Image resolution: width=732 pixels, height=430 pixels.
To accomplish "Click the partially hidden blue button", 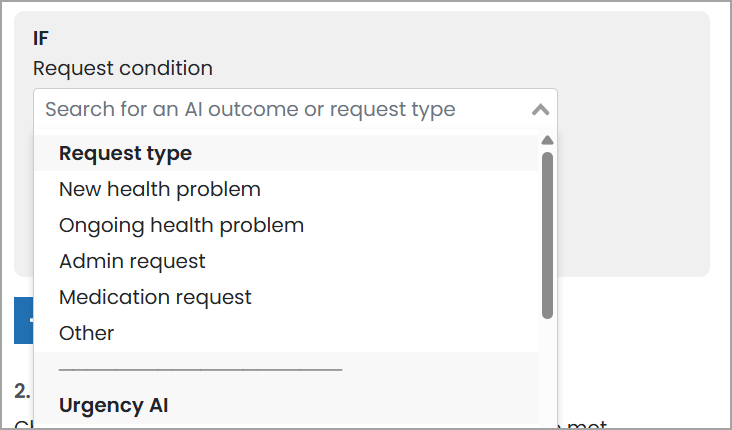I will [24, 321].
